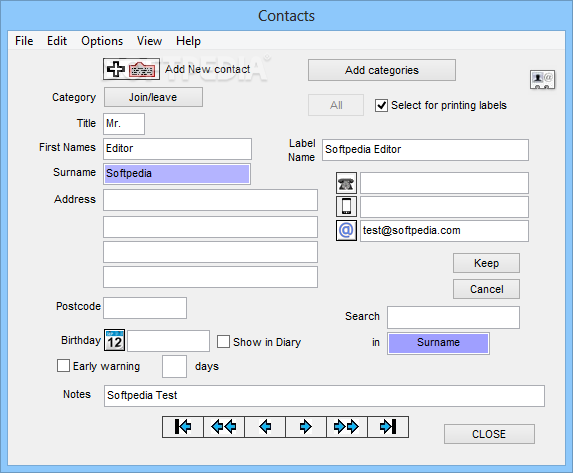This screenshot has width=573, height=473.
Task: Click the Cancel button
Action: tap(486, 289)
